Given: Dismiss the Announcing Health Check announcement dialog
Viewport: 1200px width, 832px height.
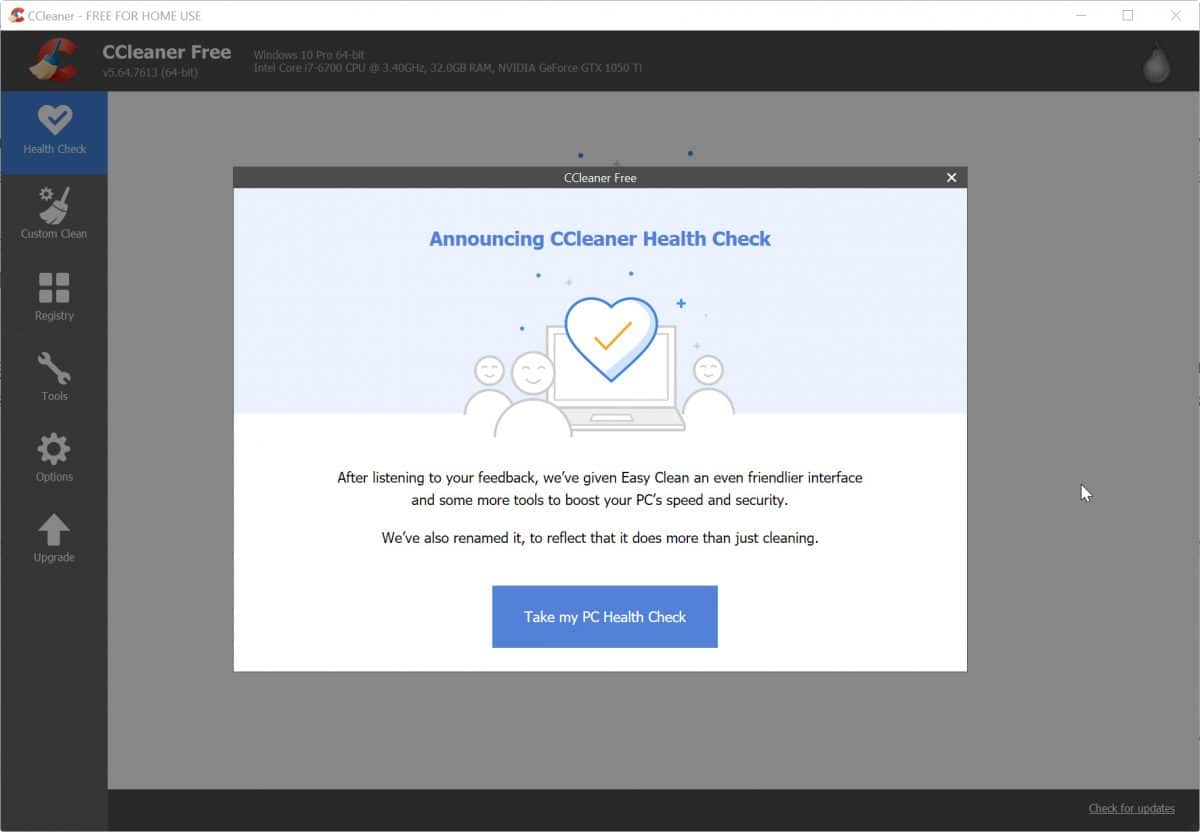Looking at the screenshot, I should [951, 177].
